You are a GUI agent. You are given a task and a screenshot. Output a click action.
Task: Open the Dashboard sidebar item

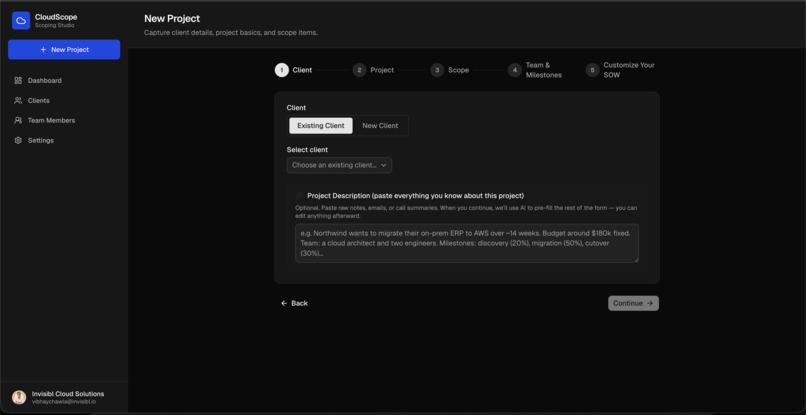click(x=64, y=80)
